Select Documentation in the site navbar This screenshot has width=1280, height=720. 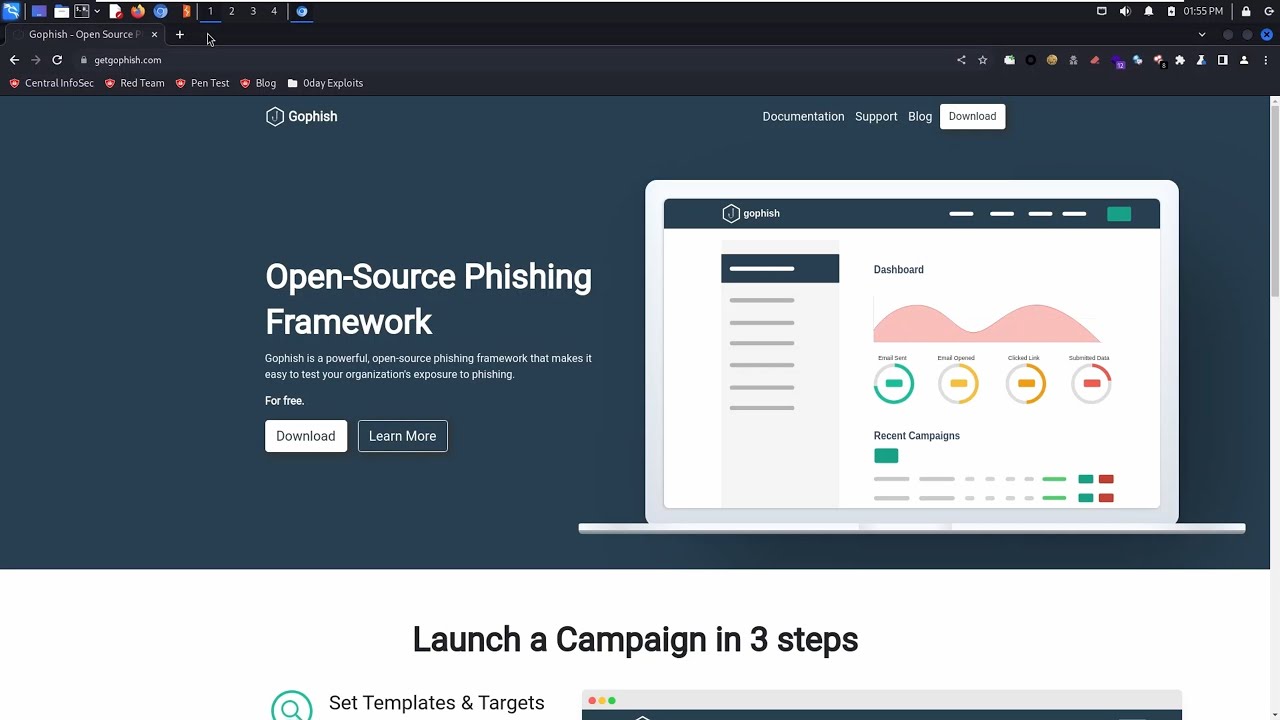click(803, 116)
